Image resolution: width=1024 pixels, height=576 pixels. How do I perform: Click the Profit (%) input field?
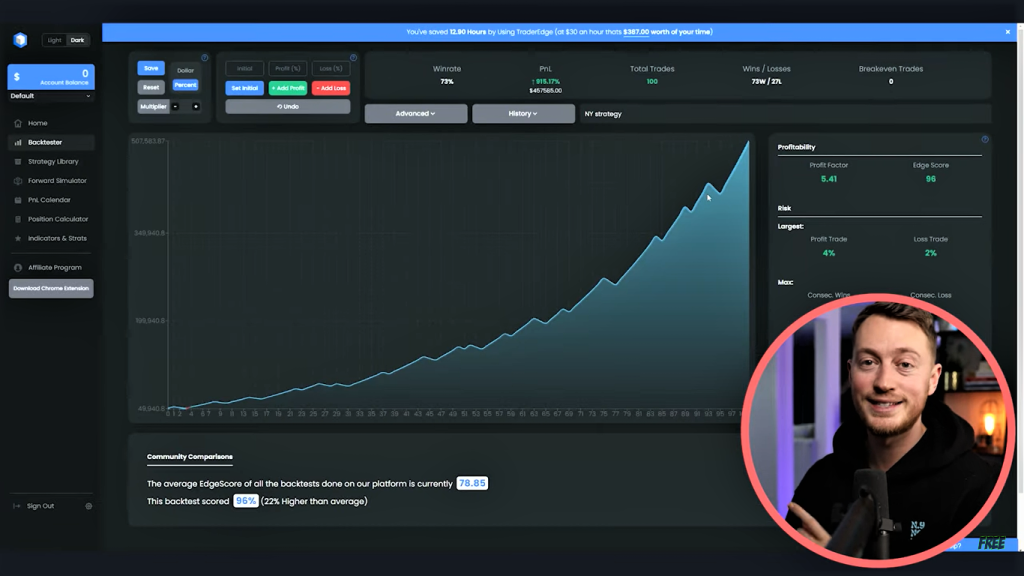(288, 68)
